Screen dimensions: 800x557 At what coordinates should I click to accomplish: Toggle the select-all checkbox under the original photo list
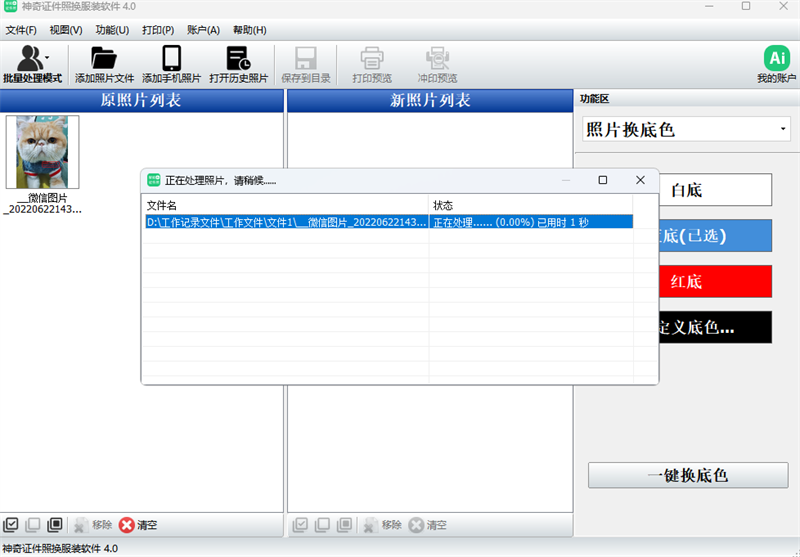(11, 525)
